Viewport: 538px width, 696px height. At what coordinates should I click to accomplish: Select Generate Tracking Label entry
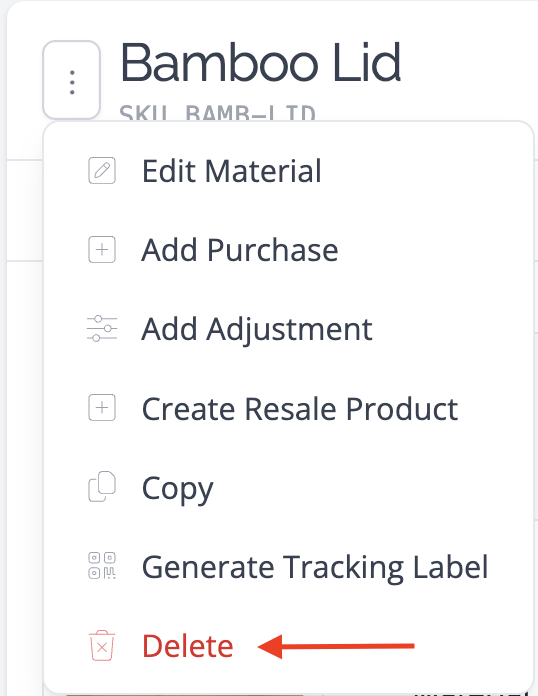(x=289, y=566)
